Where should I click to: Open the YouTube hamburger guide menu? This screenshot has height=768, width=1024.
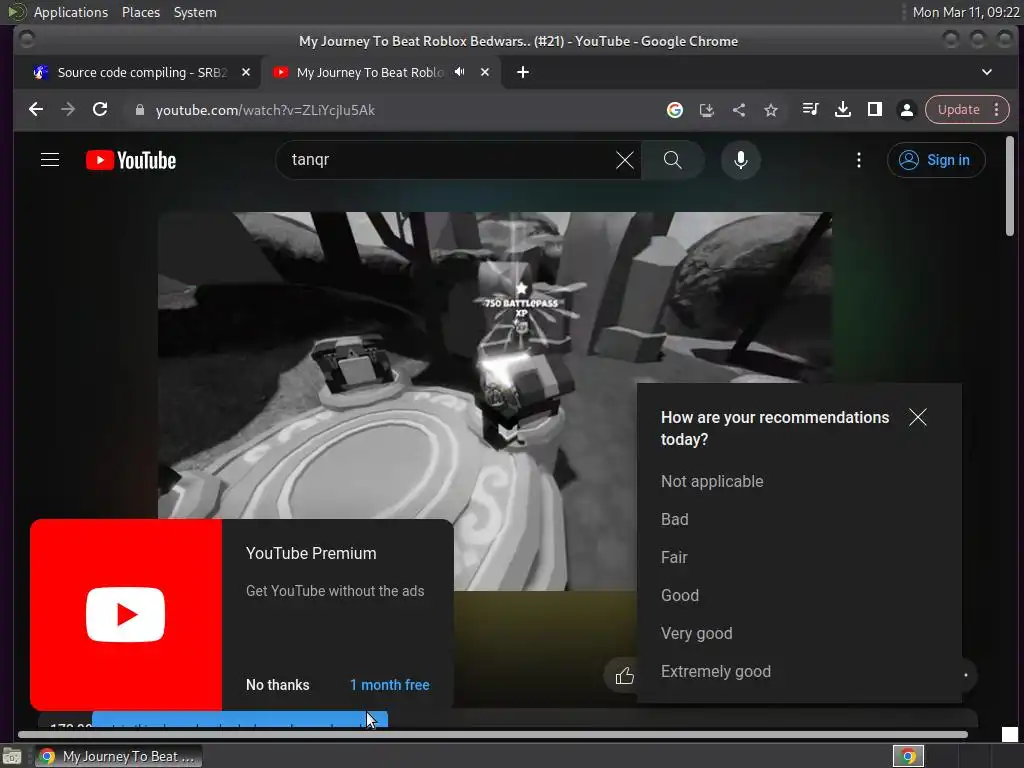[50, 160]
